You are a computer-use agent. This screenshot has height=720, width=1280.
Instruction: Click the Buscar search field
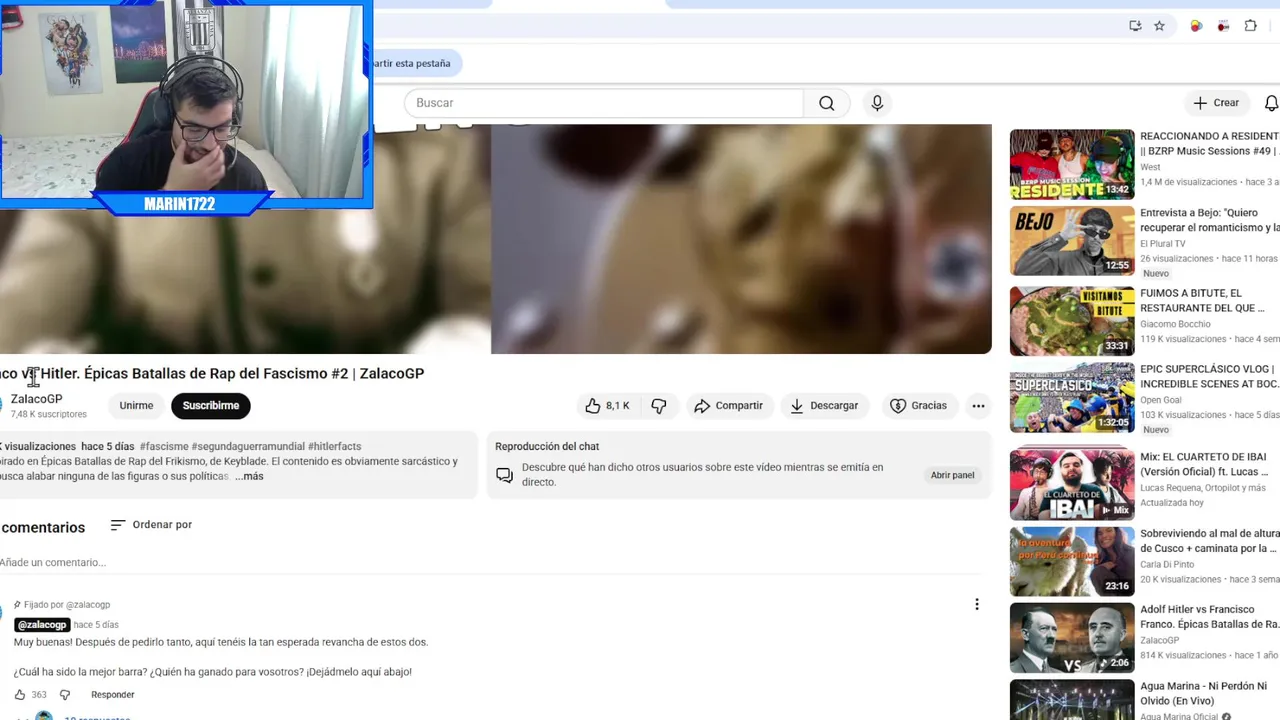(x=604, y=103)
